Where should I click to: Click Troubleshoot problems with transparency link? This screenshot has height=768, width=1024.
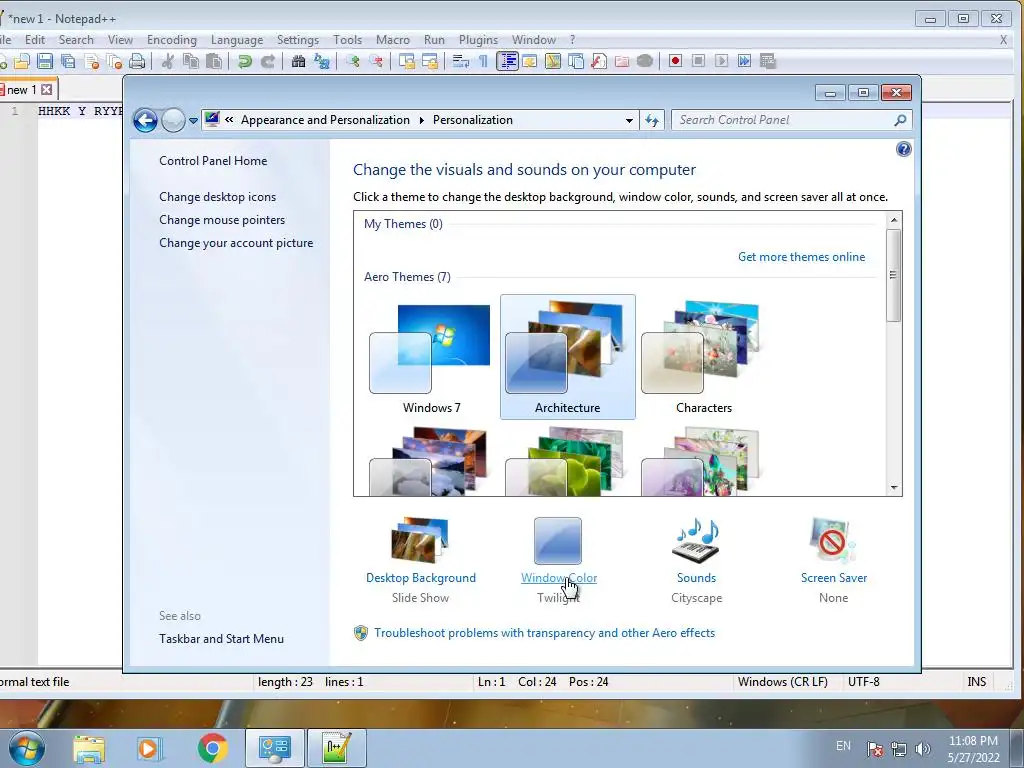point(545,633)
